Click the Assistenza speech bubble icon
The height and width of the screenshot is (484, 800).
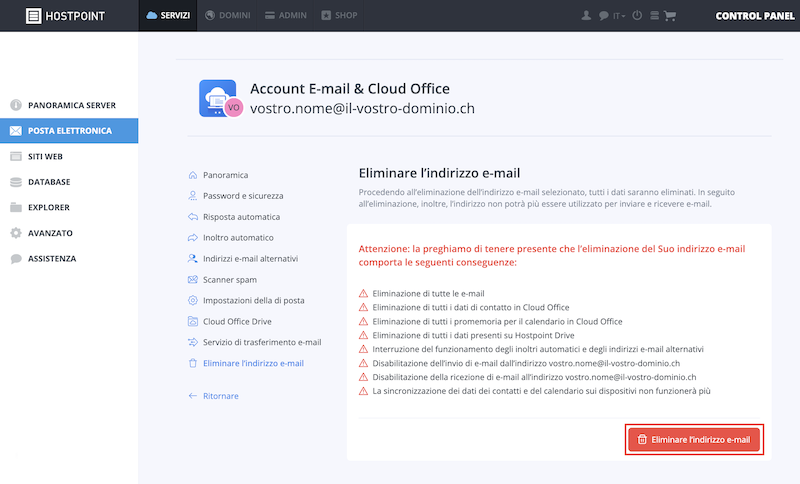pyautogui.click(x=16, y=259)
